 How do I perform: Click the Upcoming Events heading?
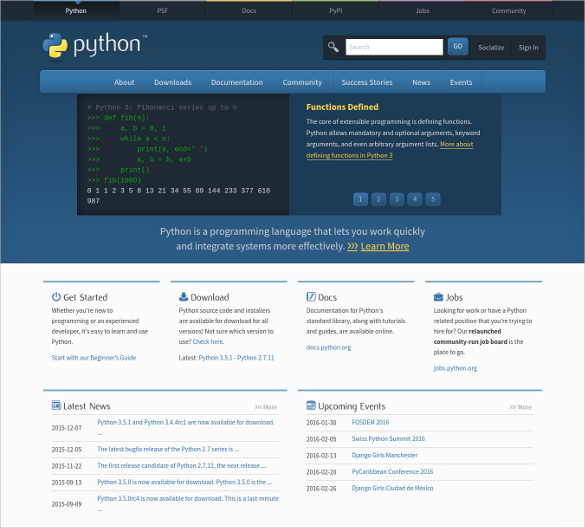point(351,406)
